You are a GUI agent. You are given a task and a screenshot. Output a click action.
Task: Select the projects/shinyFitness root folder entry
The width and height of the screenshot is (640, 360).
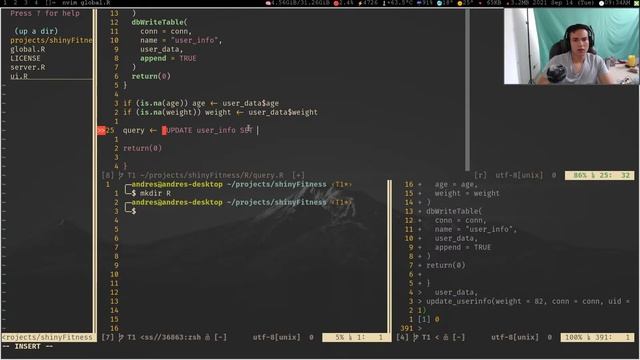(x=51, y=40)
